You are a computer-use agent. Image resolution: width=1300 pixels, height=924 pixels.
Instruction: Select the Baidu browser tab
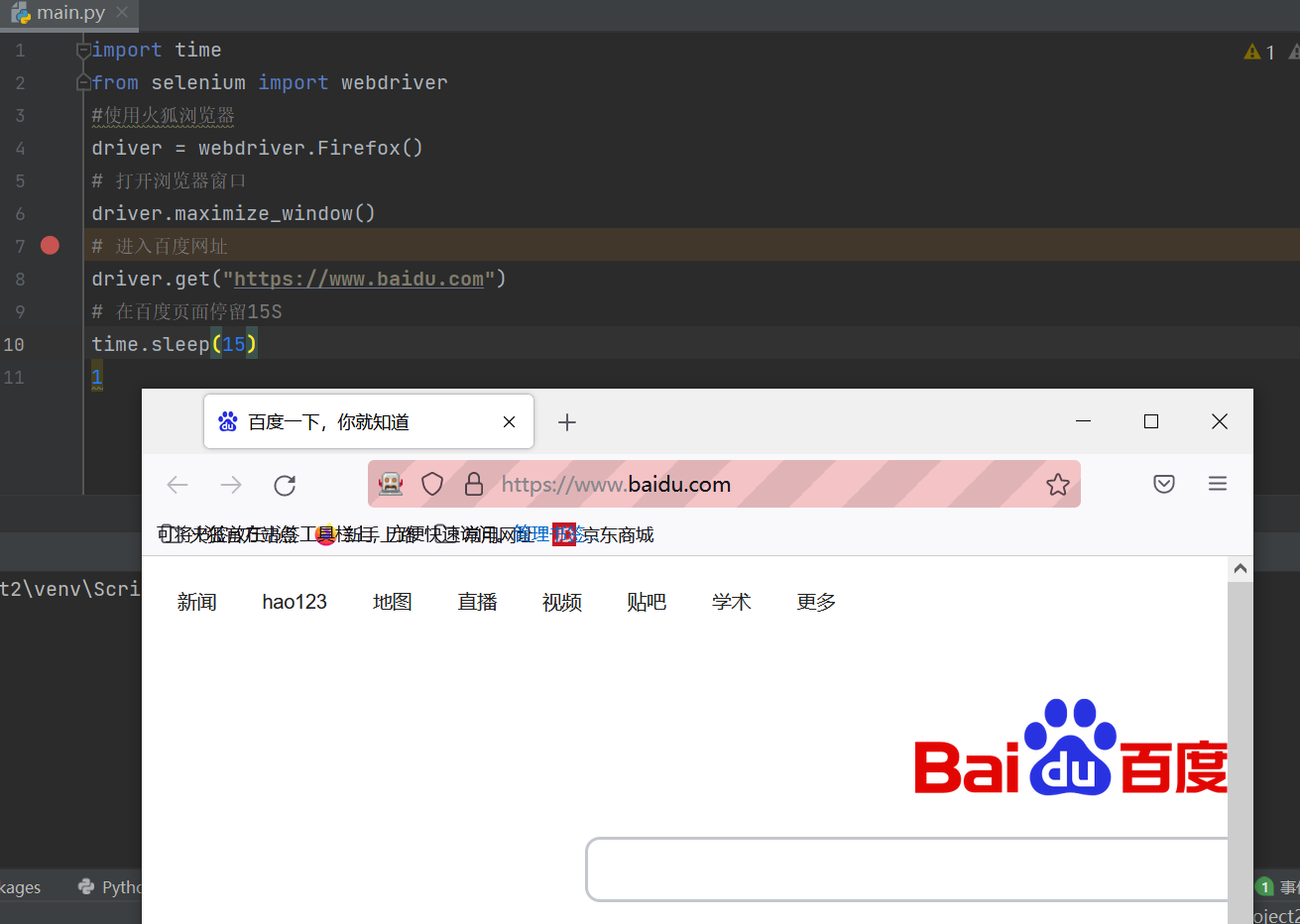tap(369, 422)
